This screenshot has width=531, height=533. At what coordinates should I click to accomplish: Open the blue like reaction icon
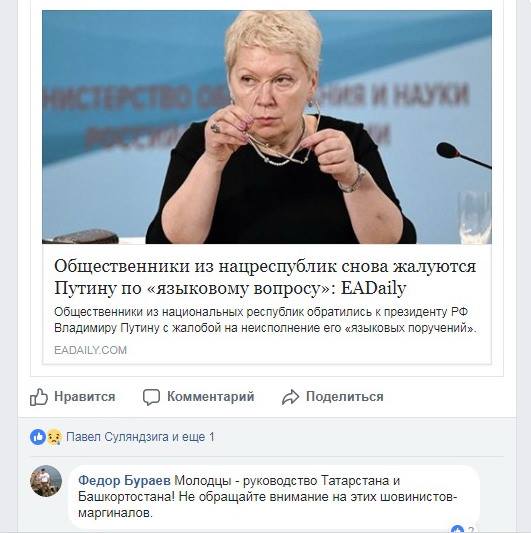tap(38, 437)
